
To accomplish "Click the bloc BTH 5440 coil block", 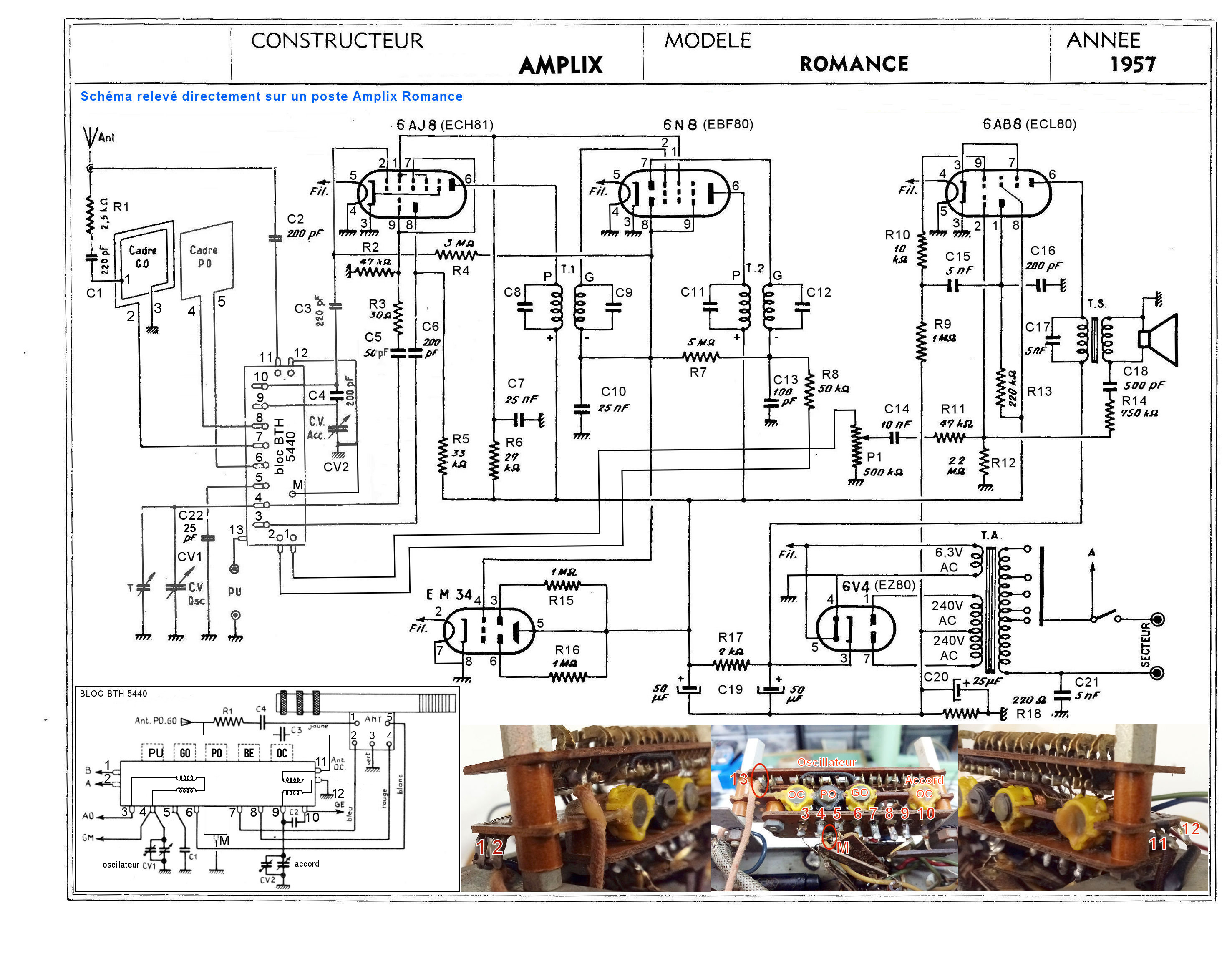I will pyautogui.click(x=275, y=455).
